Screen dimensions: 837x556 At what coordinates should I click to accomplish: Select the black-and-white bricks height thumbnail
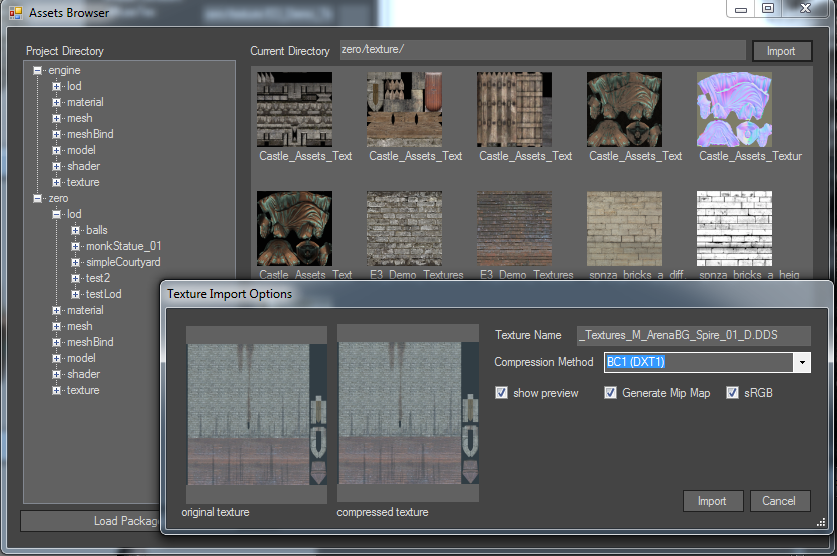point(735,228)
